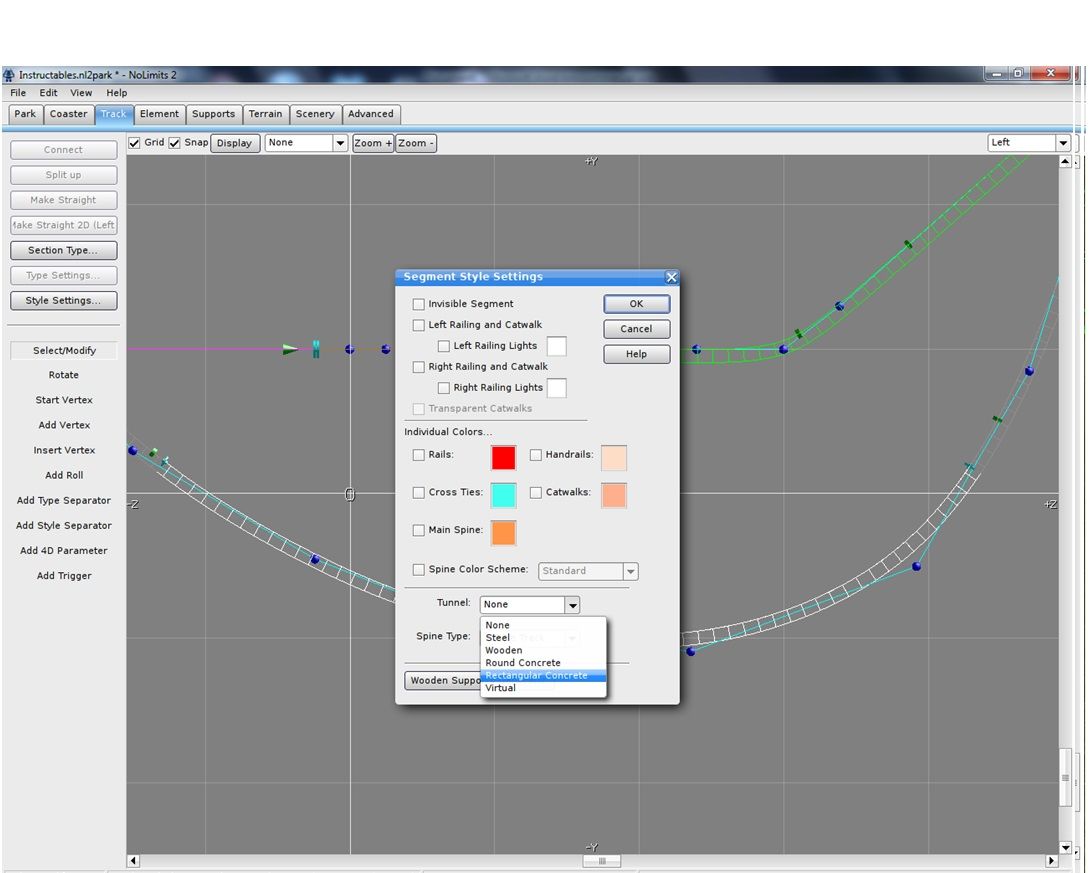The height and width of the screenshot is (873, 1090).
Task: Check Left Railing and Catwalk
Action: (418, 324)
